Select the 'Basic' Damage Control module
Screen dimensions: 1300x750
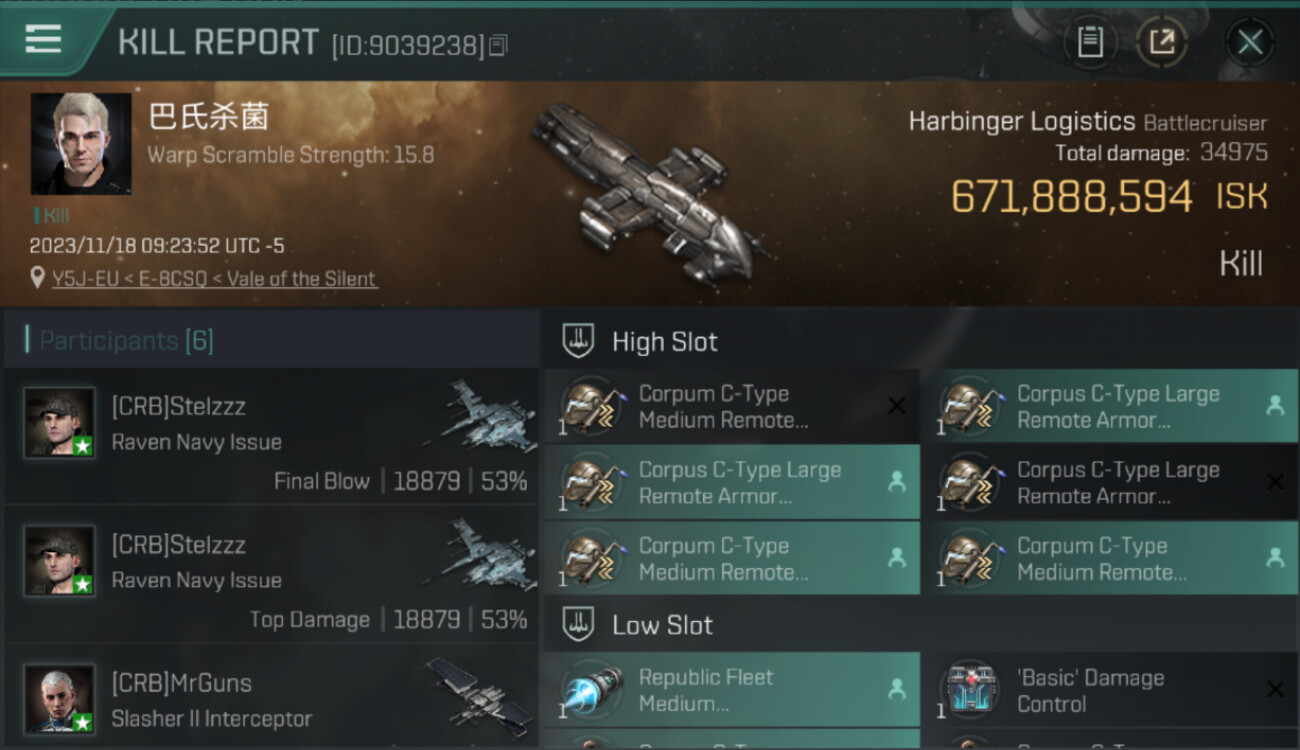tap(1110, 690)
